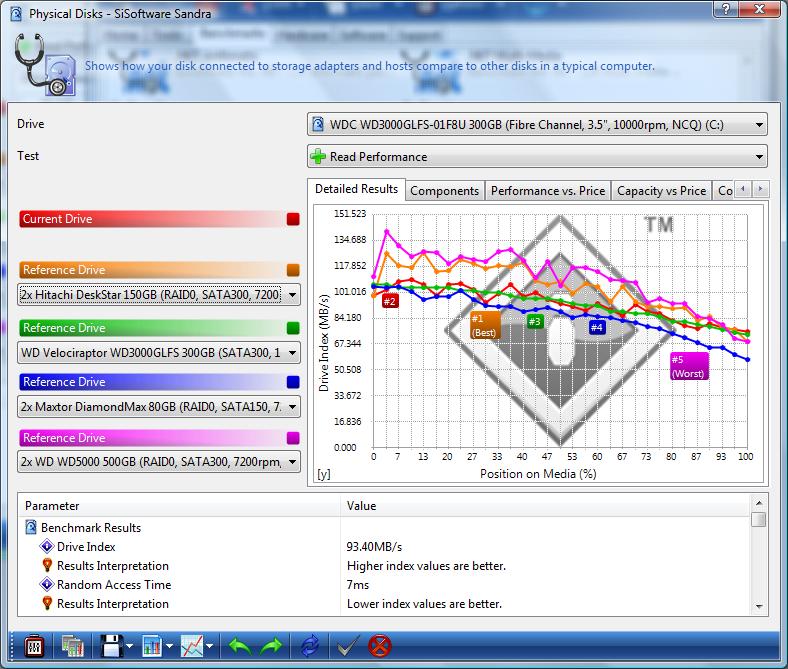Switch to Capacity vs Price tab
The width and height of the screenshot is (788, 669).
pyautogui.click(x=661, y=191)
